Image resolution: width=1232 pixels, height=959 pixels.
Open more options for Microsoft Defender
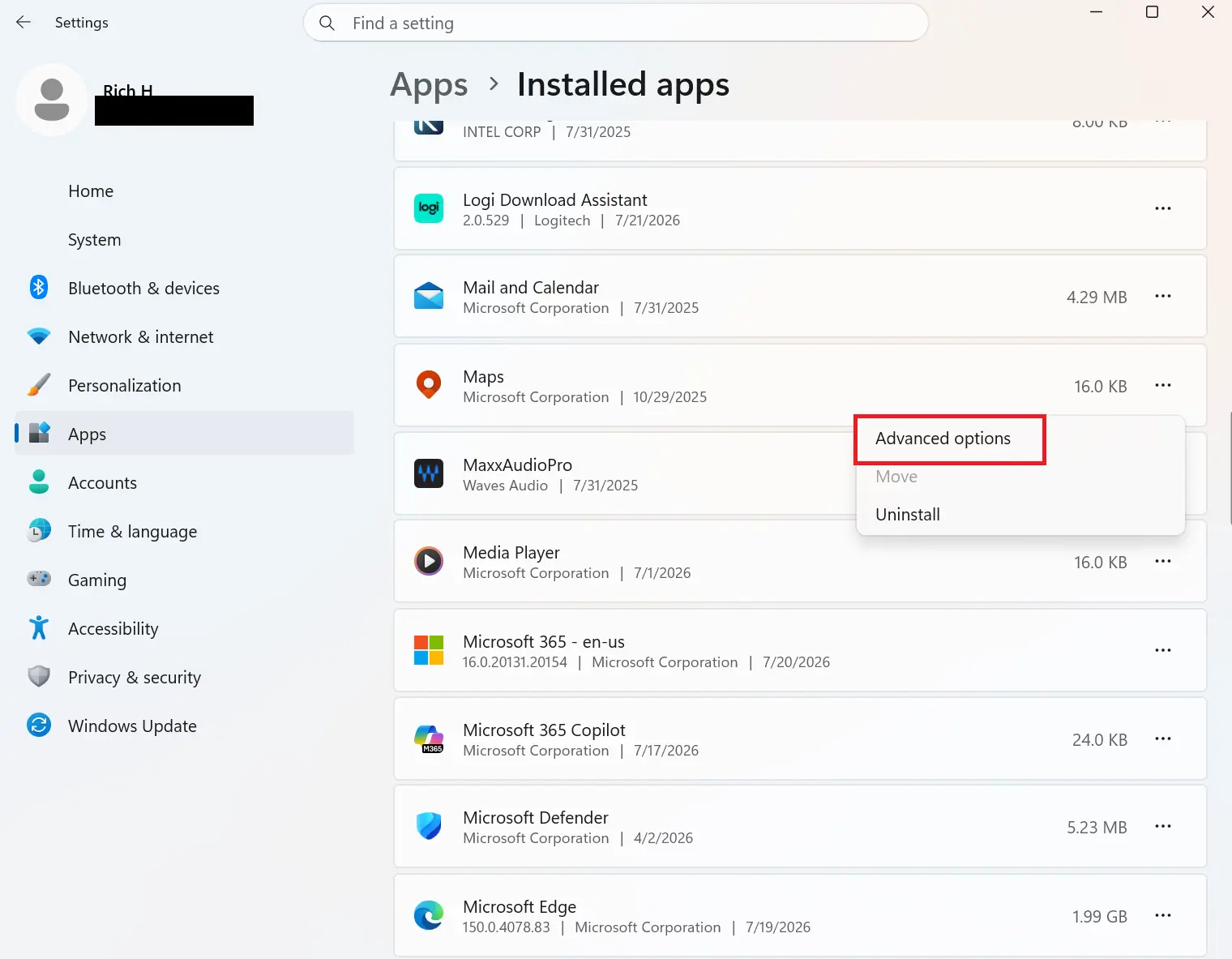click(1163, 826)
